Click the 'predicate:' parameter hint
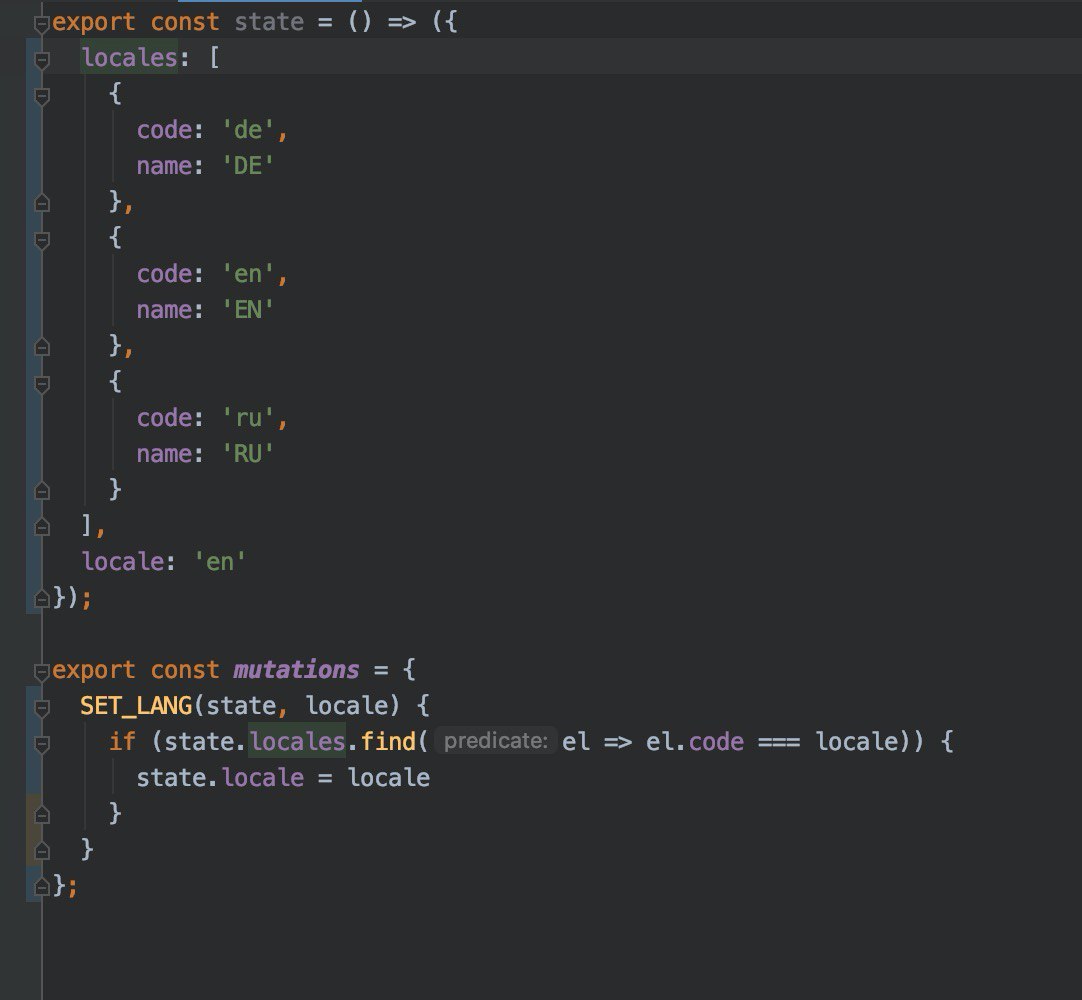 (495, 741)
